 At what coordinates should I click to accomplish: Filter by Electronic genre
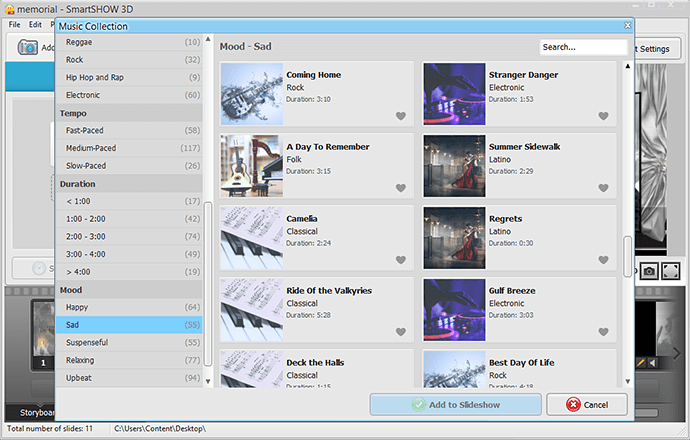click(x=129, y=95)
